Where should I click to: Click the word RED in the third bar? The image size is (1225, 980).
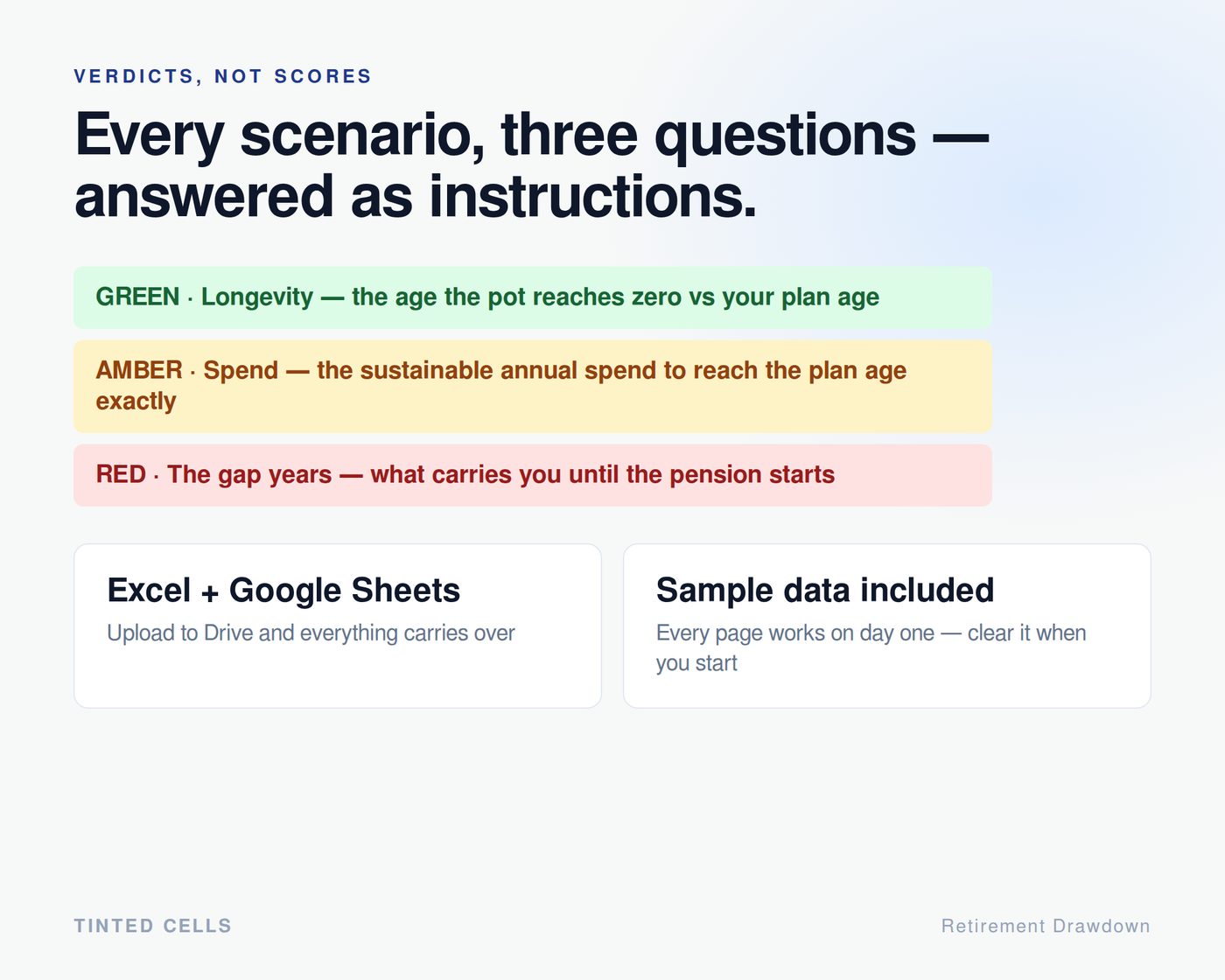121,474
